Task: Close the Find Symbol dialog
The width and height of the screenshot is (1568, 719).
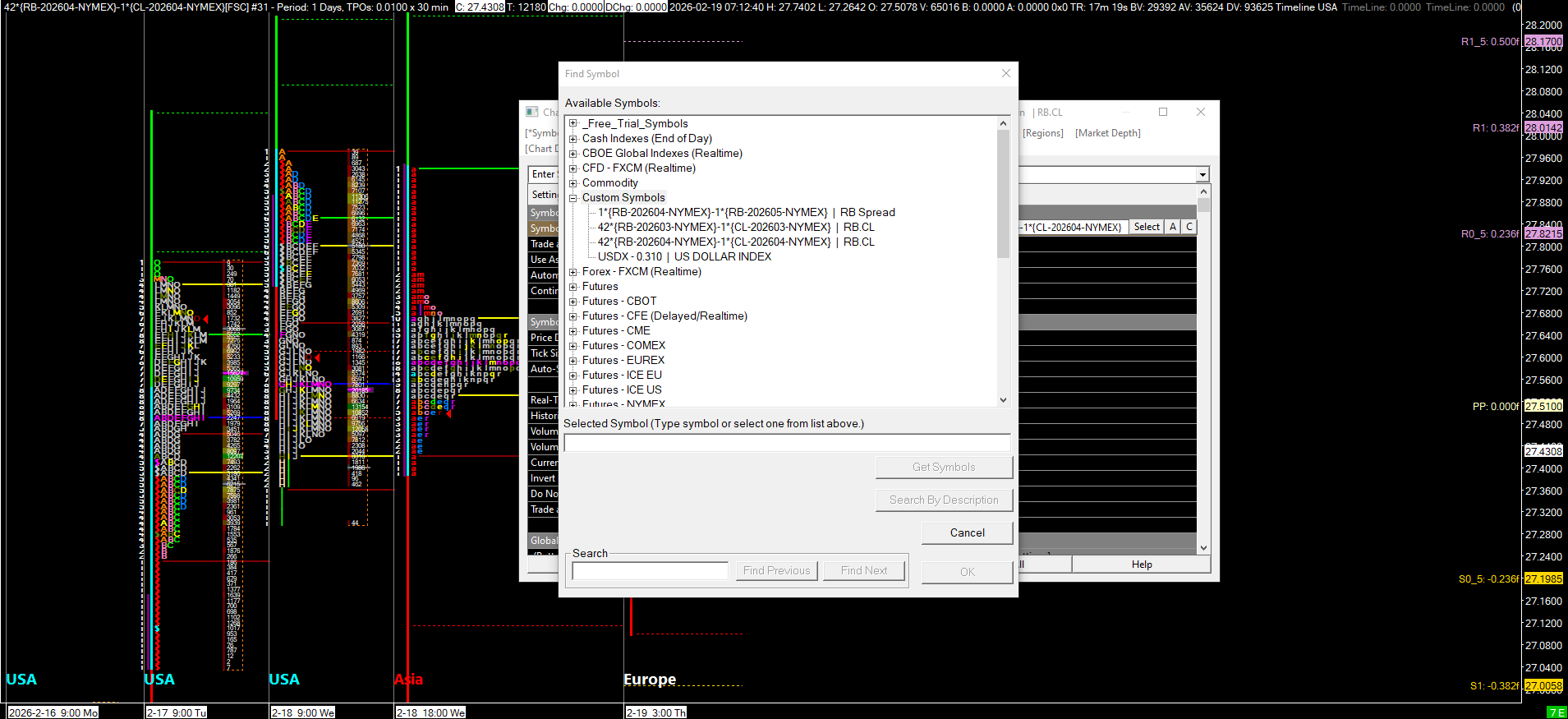Action: pos(1006,73)
